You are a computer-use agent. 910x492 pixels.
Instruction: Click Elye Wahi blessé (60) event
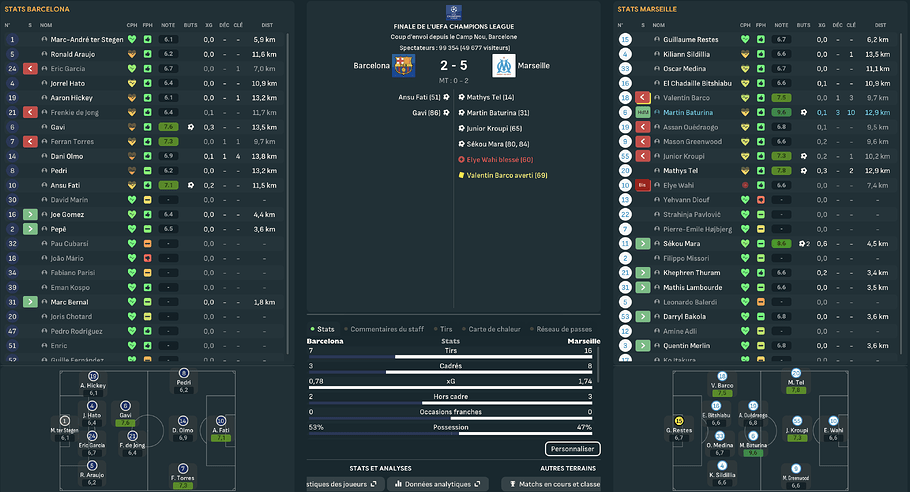click(496, 160)
